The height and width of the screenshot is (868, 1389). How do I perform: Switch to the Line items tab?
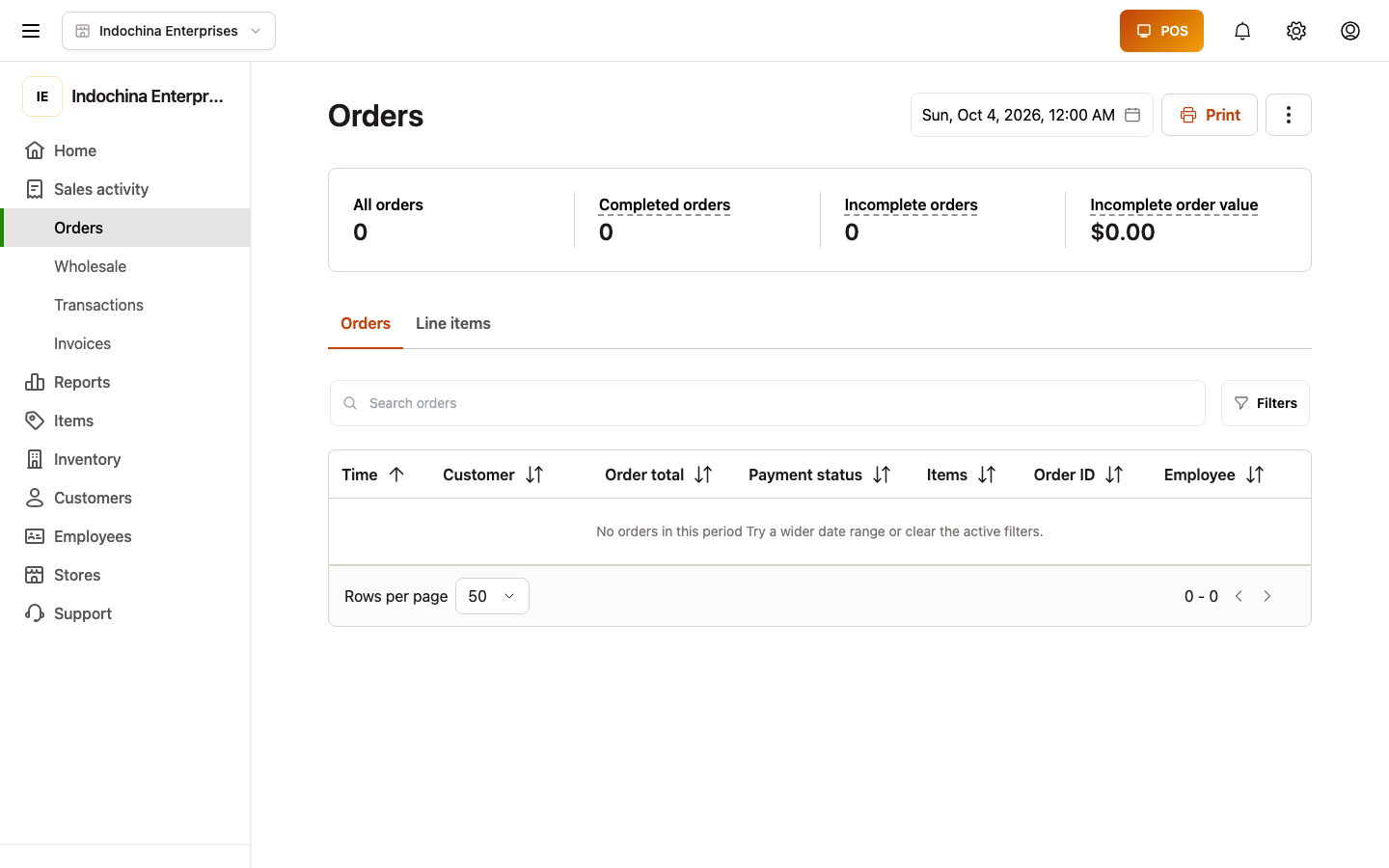pyautogui.click(x=453, y=323)
